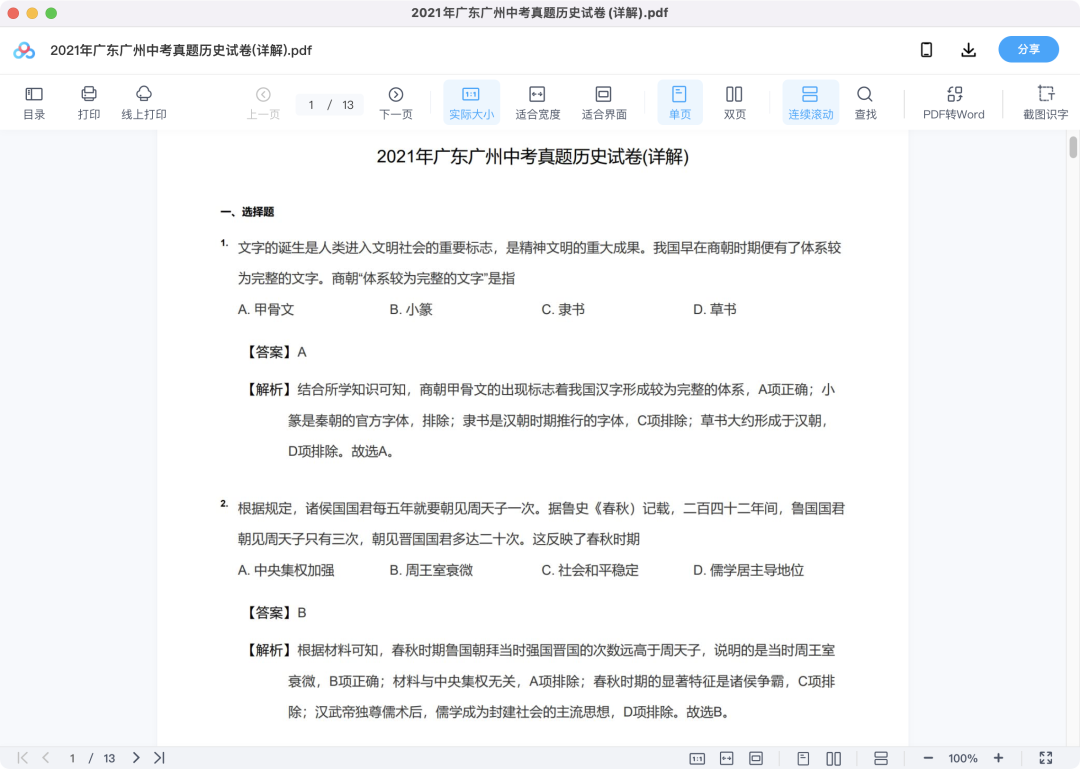Click answer option C. 隶书

[x=563, y=309]
